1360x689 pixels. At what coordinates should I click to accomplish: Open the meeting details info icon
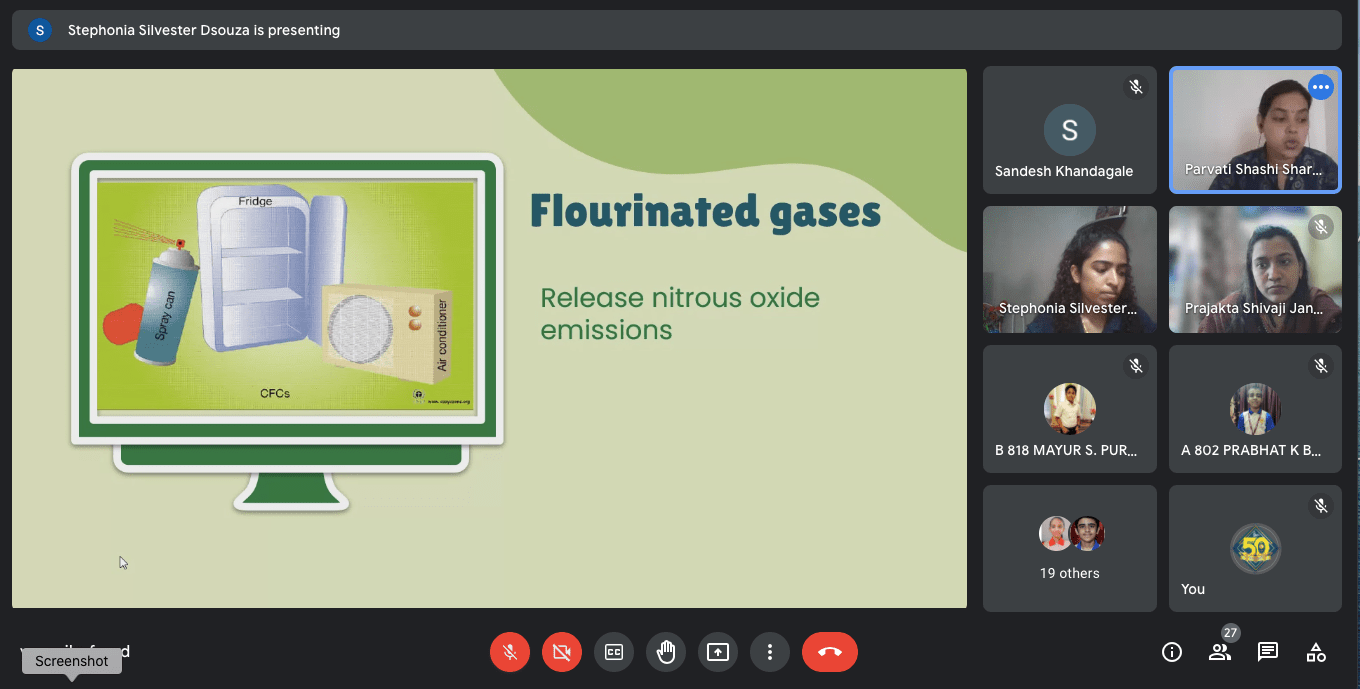pos(1172,652)
